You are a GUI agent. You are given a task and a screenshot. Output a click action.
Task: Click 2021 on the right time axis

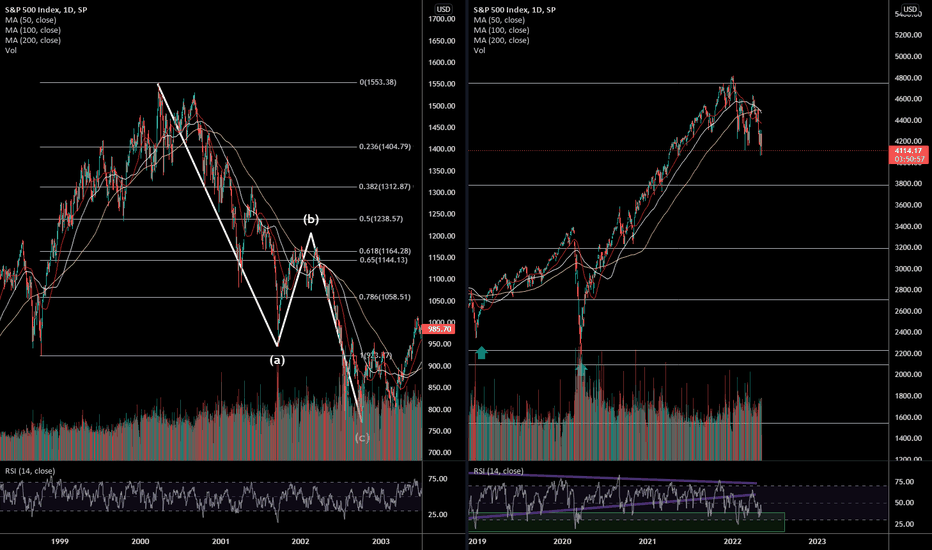point(647,541)
